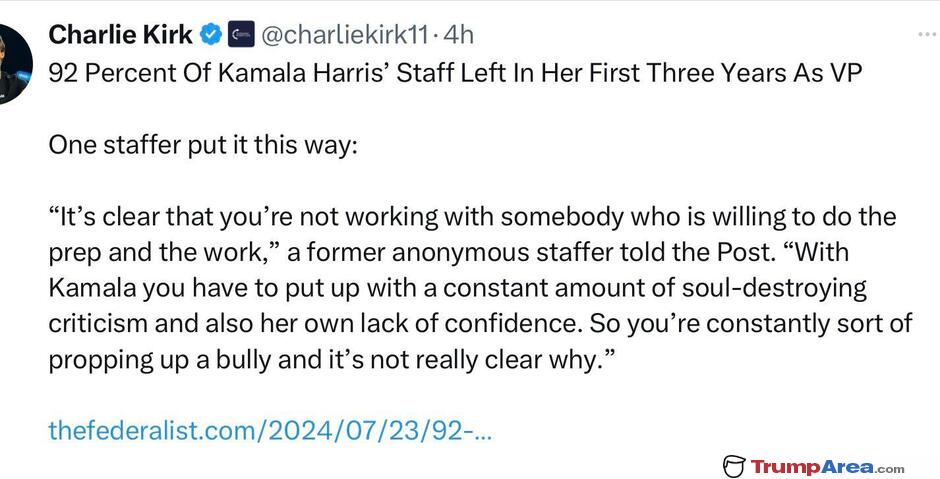The height and width of the screenshot is (479, 940).
Task: Click the word 'soul-destroying' in the tweet
Action: pyautogui.click(x=775, y=288)
